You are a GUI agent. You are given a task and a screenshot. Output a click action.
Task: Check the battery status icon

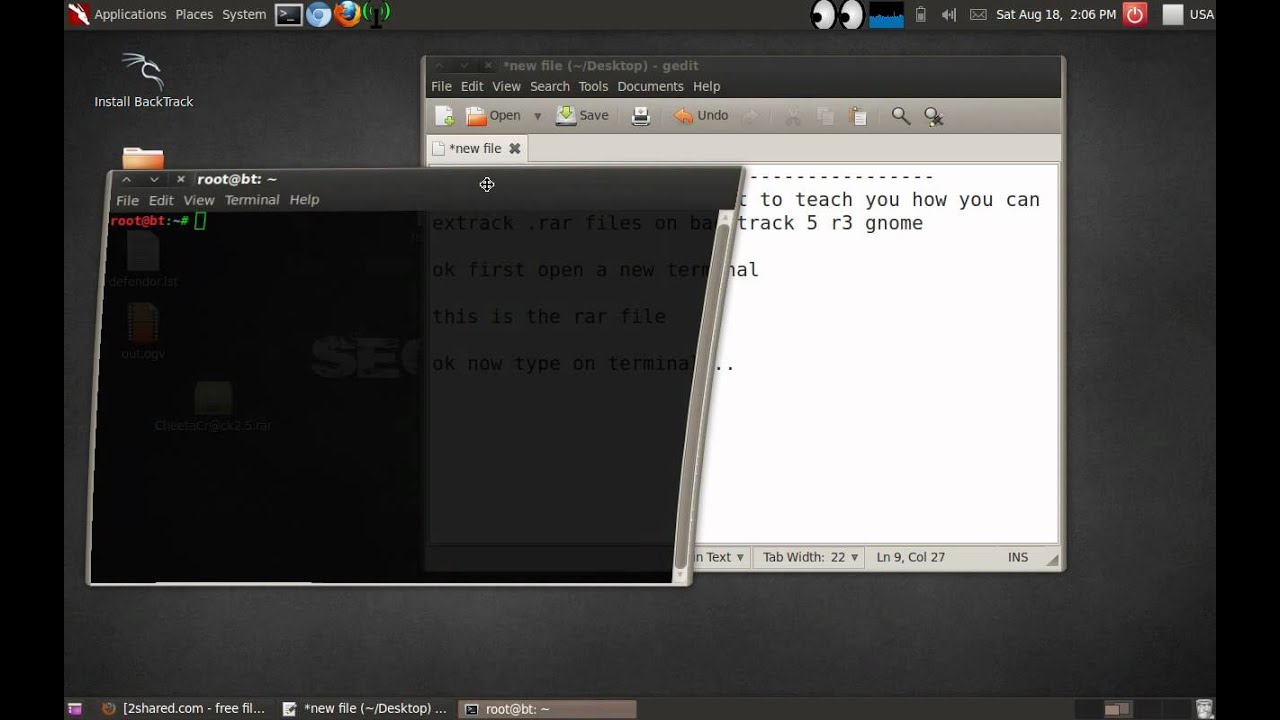tap(921, 14)
